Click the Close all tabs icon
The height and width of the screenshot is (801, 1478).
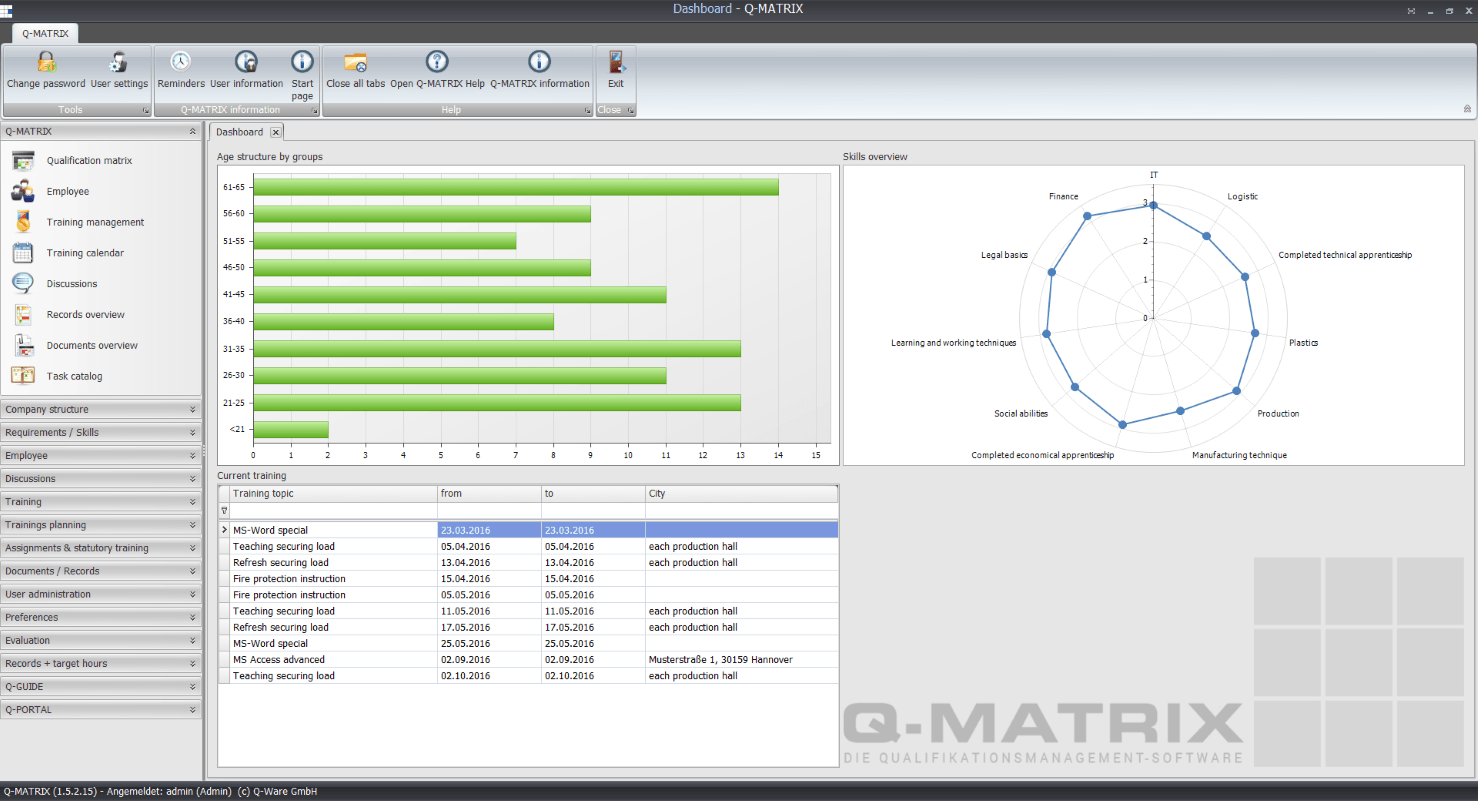[x=355, y=63]
